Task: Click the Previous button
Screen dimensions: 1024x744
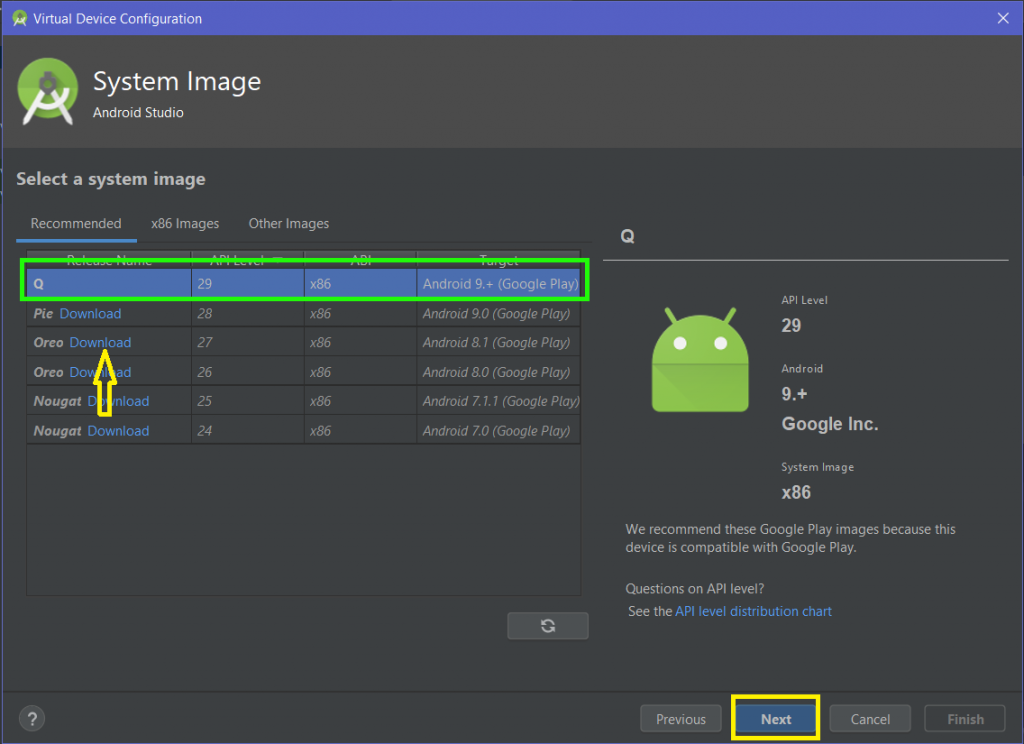Action: (x=680, y=718)
